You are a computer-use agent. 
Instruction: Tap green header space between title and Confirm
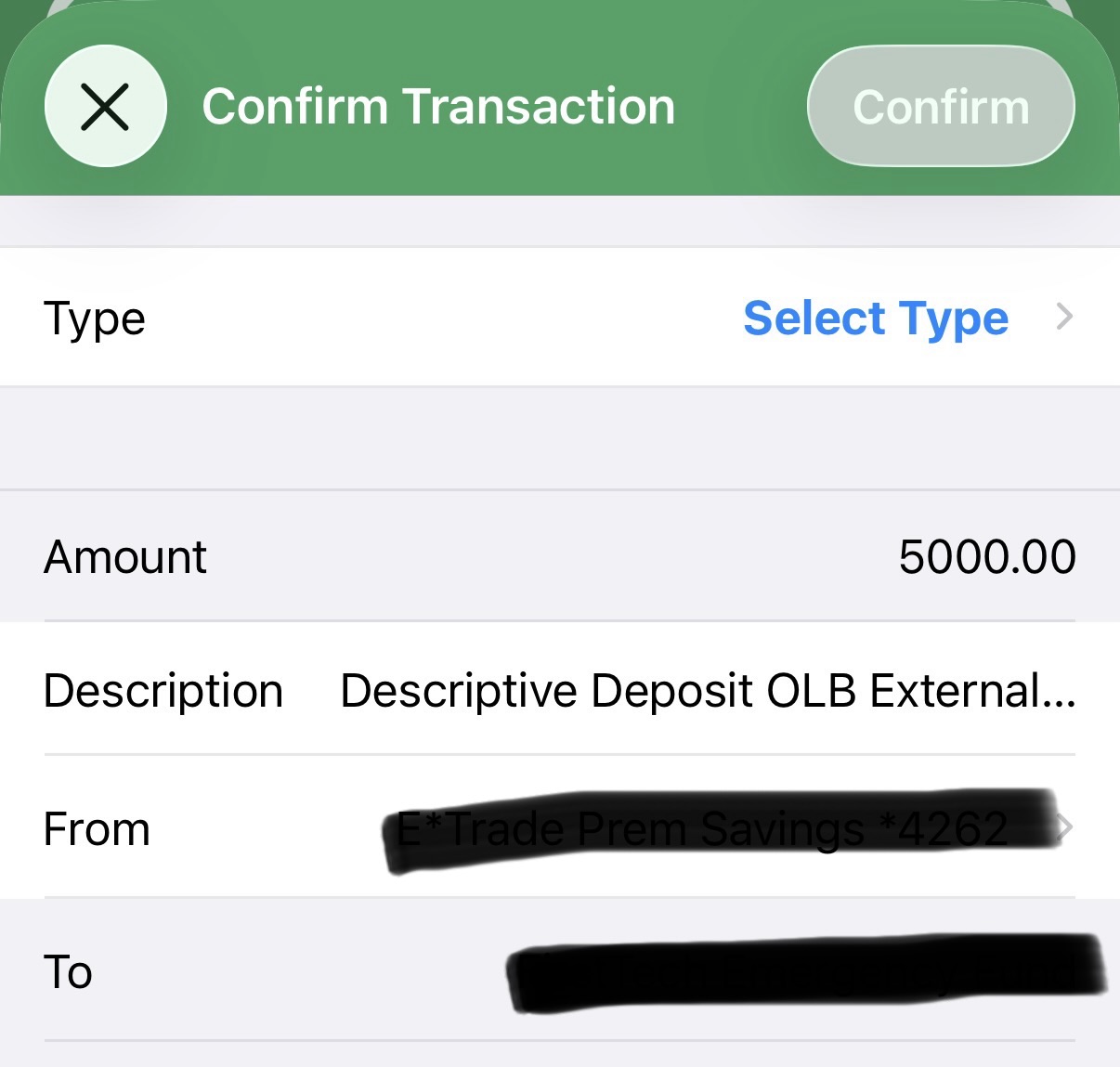(743, 106)
